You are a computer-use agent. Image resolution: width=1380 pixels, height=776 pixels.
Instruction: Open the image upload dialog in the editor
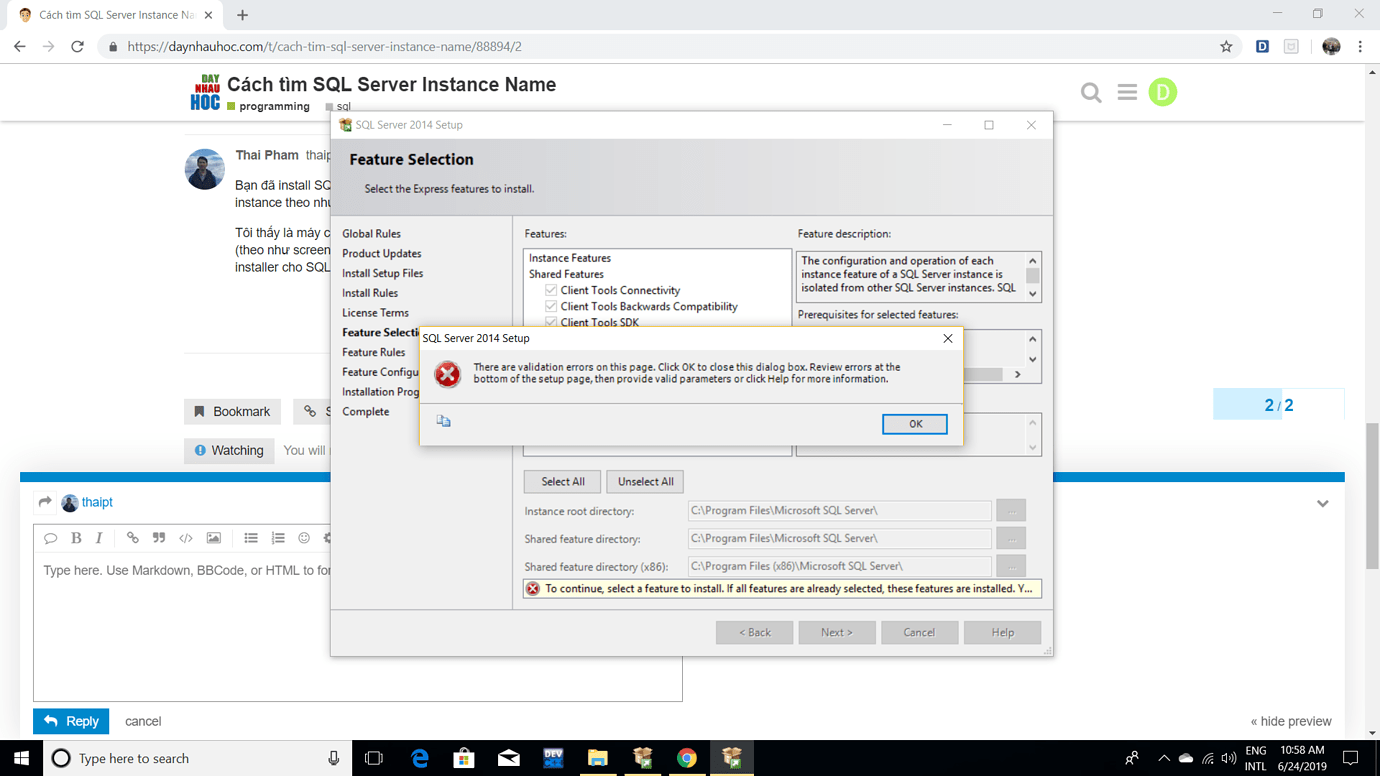point(213,537)
